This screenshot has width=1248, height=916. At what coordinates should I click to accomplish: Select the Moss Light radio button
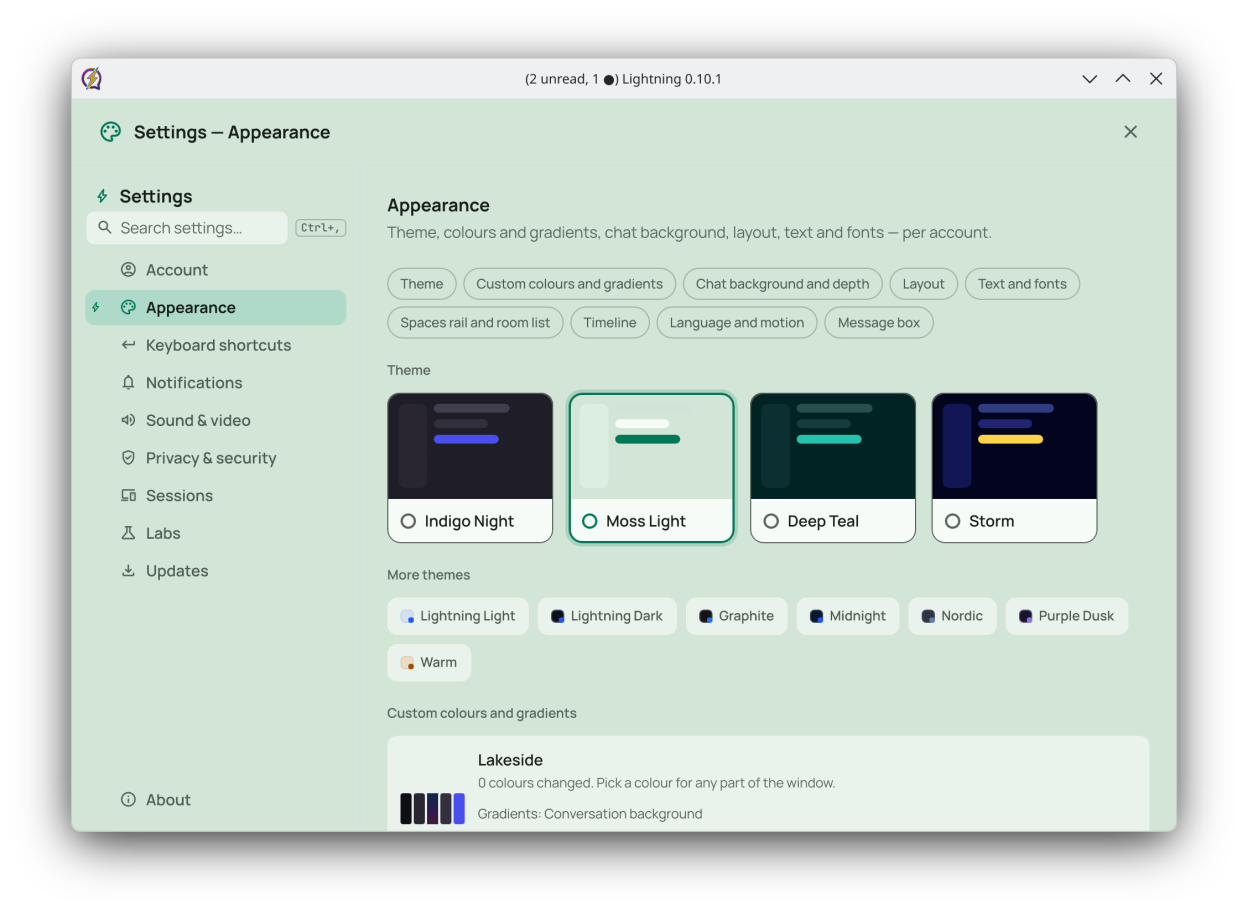coord(589,521)
